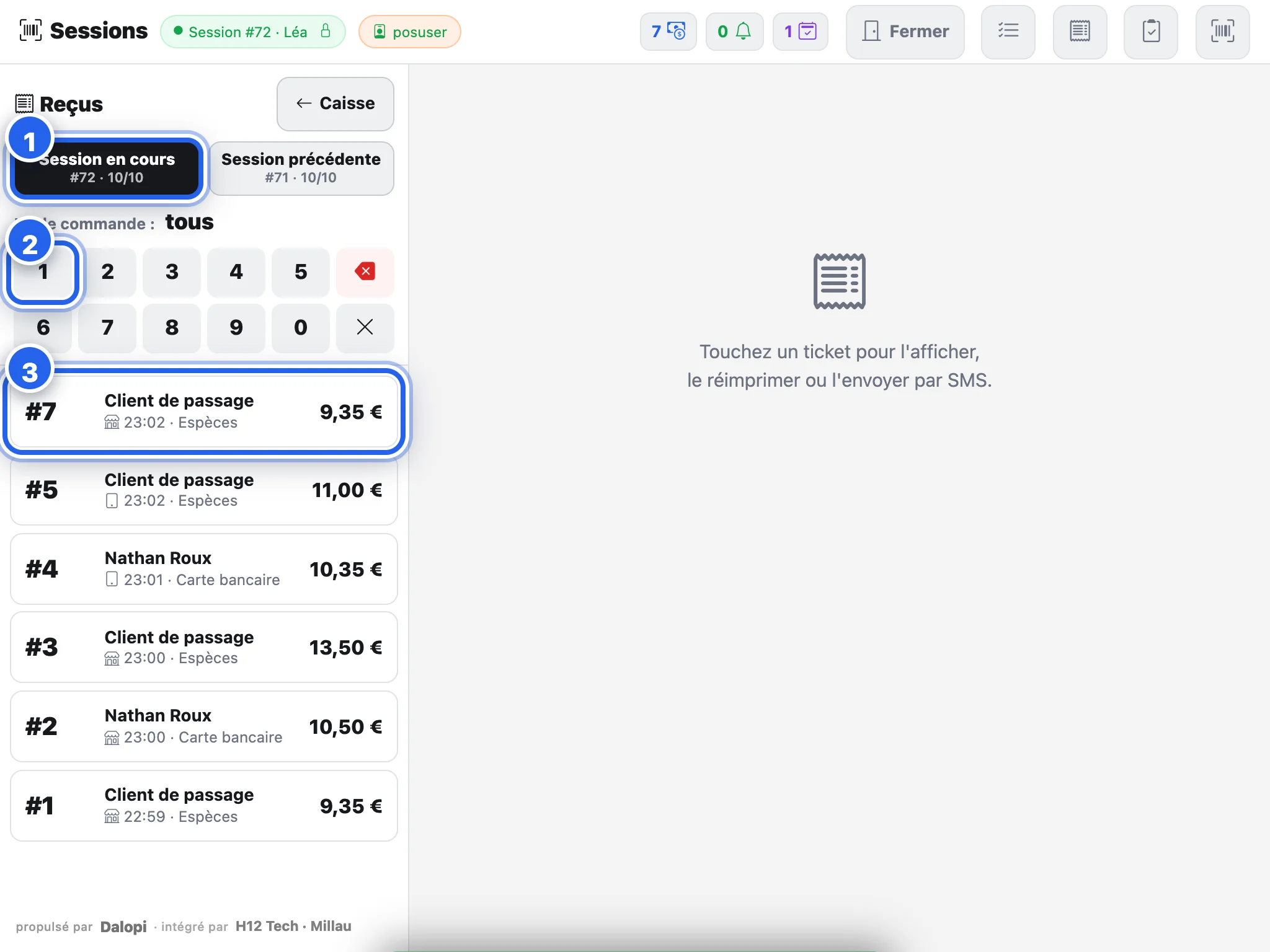This screenshot has height=952, width=1270.
Task: Select the Session en cours tab
Action: [107, 168]
